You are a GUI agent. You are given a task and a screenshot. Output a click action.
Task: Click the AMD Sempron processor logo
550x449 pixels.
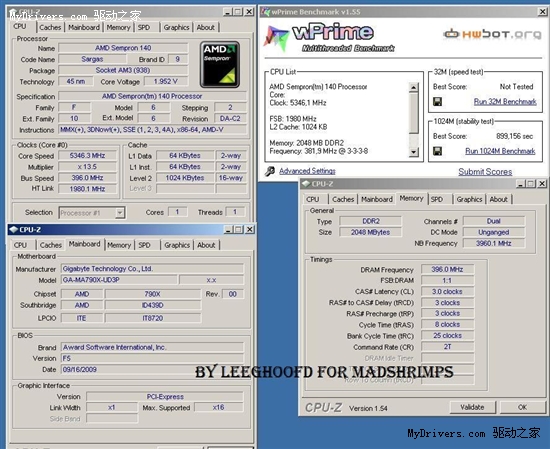pyautogui.click(x=220, y=65)
